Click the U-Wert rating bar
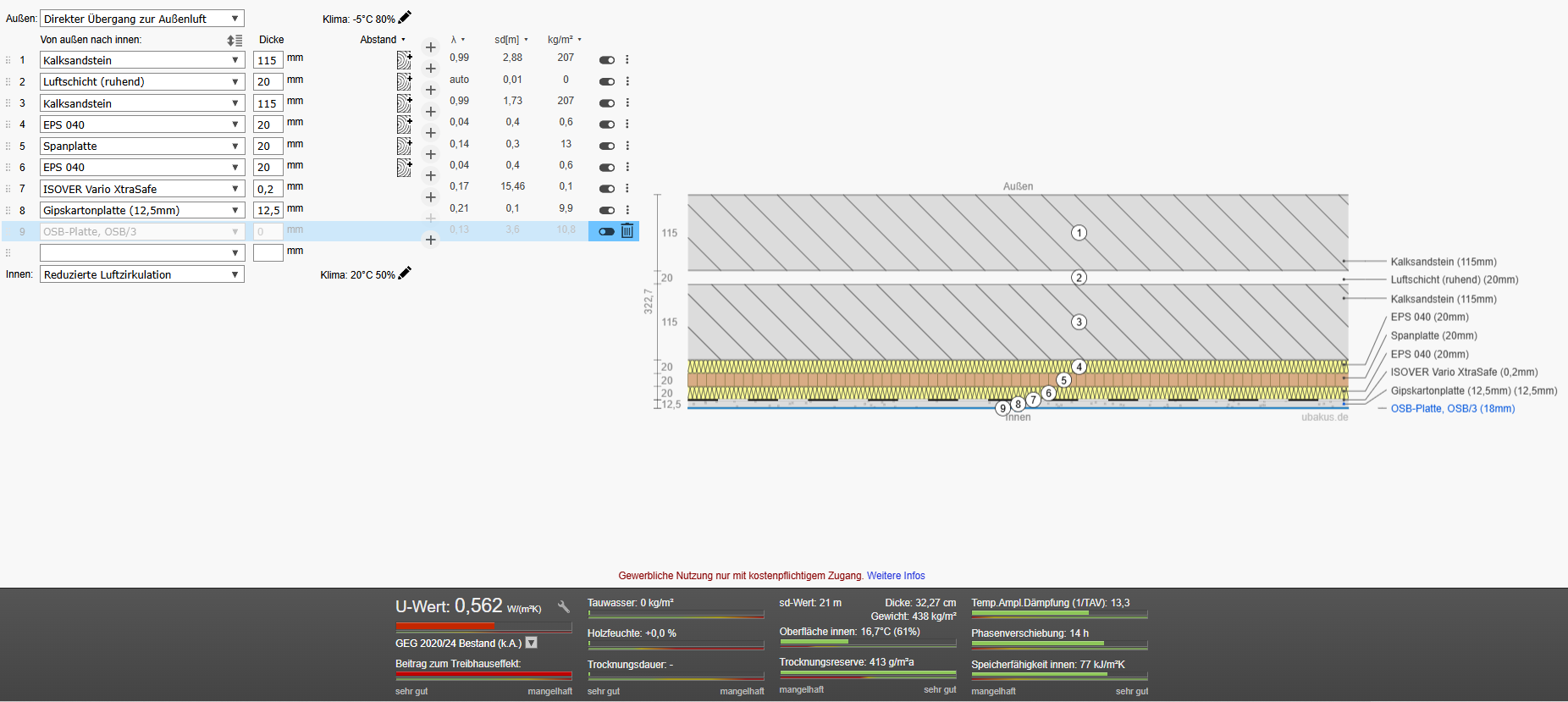The width and height of the screenshot is (1568, 702). [x=483, y=627]
